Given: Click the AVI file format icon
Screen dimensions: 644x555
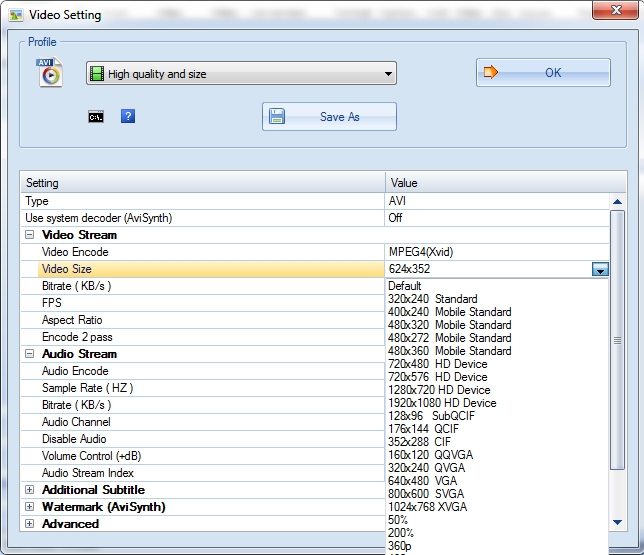Looking at the screenshot, I should tap(50, 72).
